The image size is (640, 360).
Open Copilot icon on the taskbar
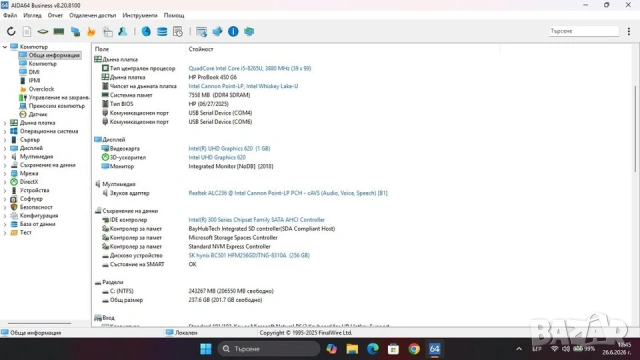[x=331, y=349]
